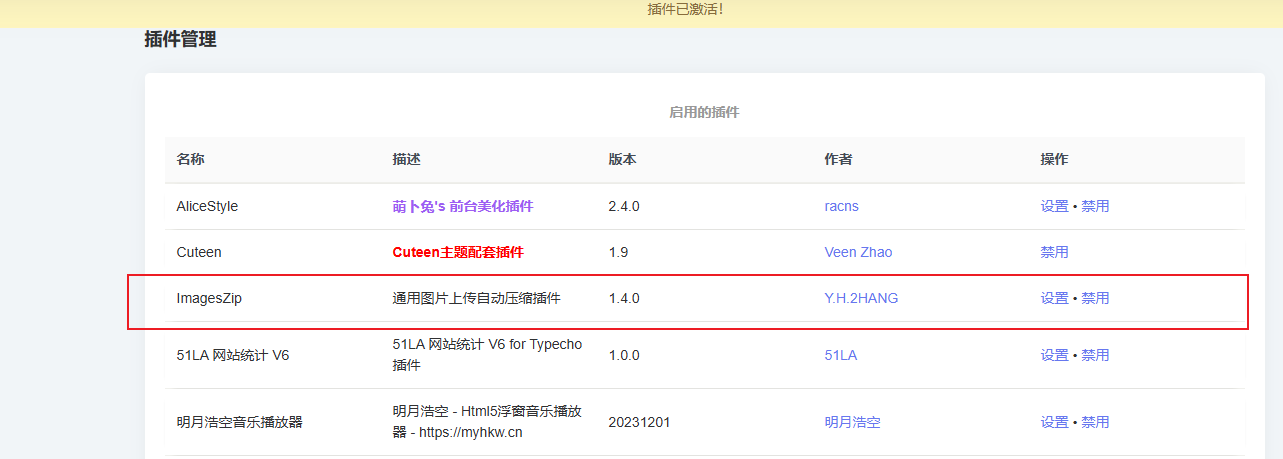Open the 明月浩空 author link

(x=852, y=422)
